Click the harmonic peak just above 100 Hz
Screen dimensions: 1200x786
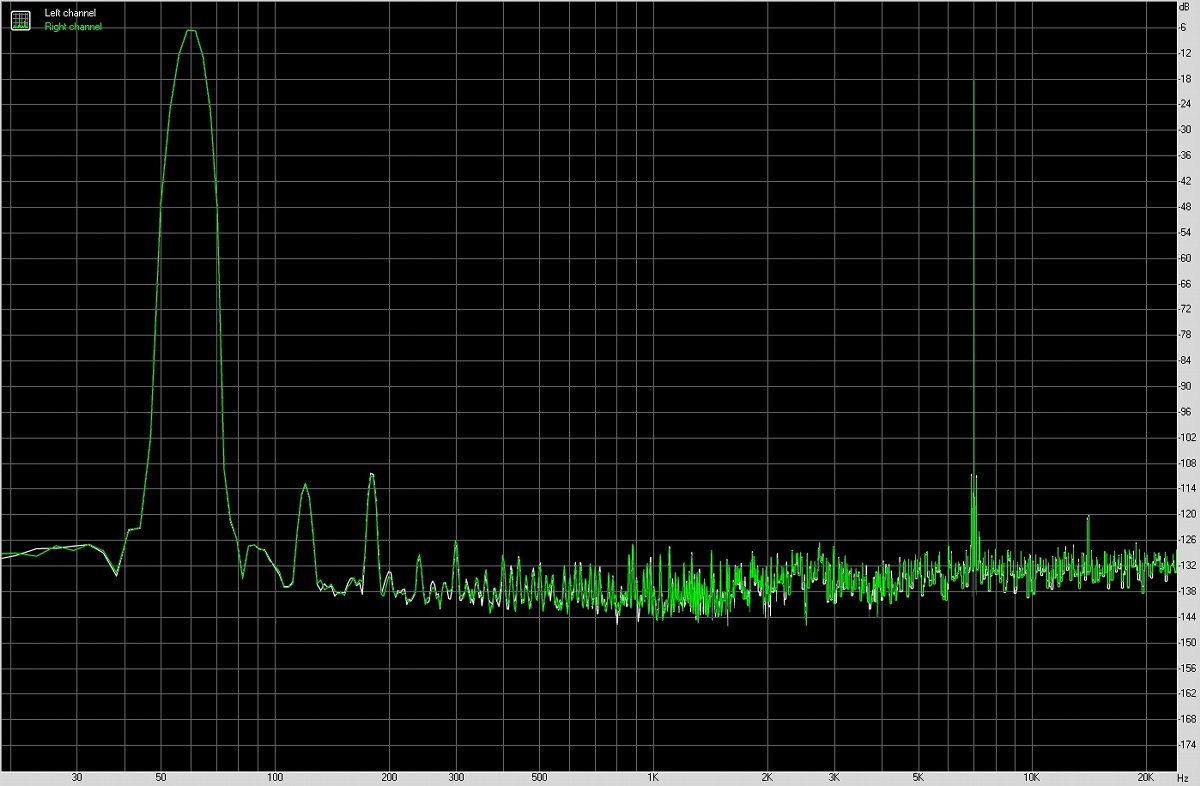click(305, 485)
